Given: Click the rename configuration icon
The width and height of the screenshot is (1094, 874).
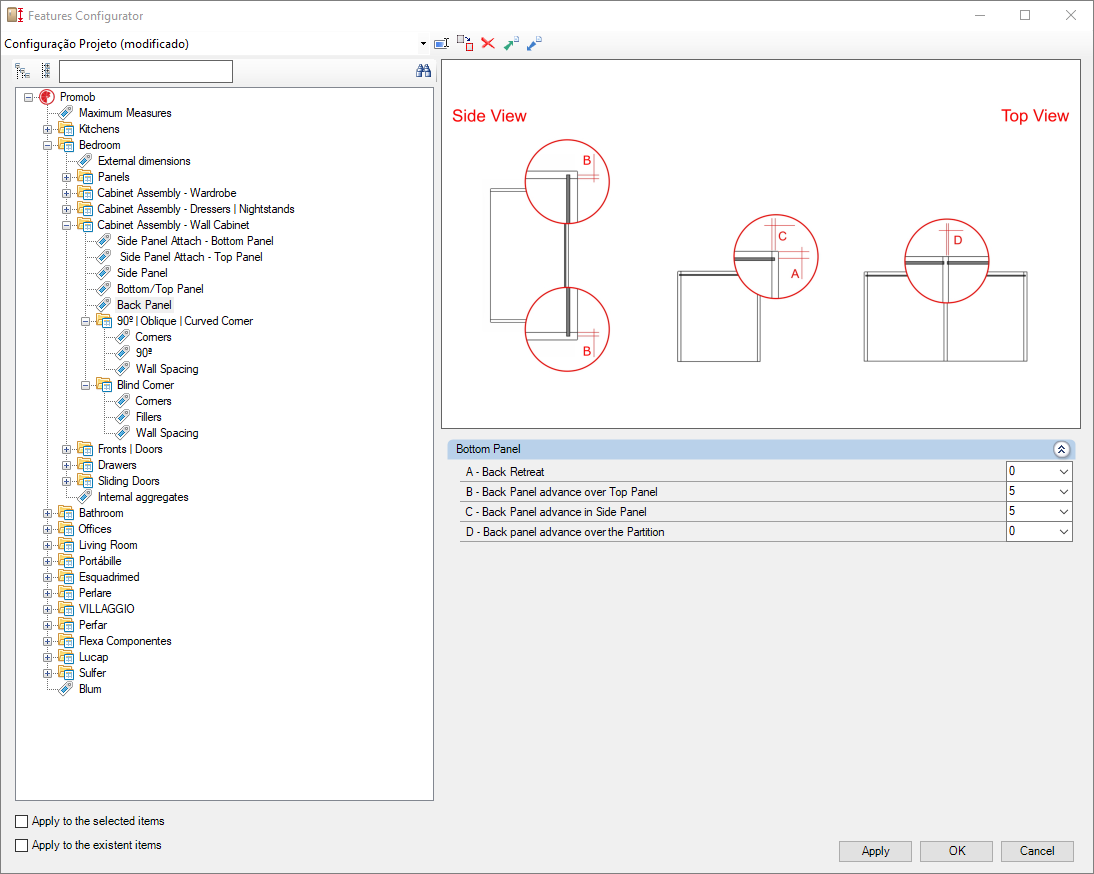Looking at the screenshot, I should [441, 44].
